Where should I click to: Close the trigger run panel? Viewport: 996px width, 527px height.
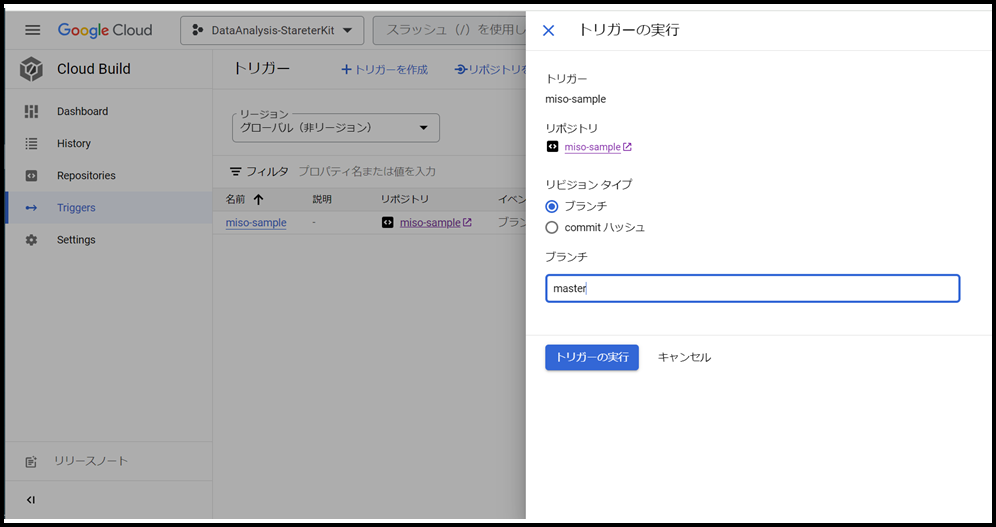click(548, 30)
